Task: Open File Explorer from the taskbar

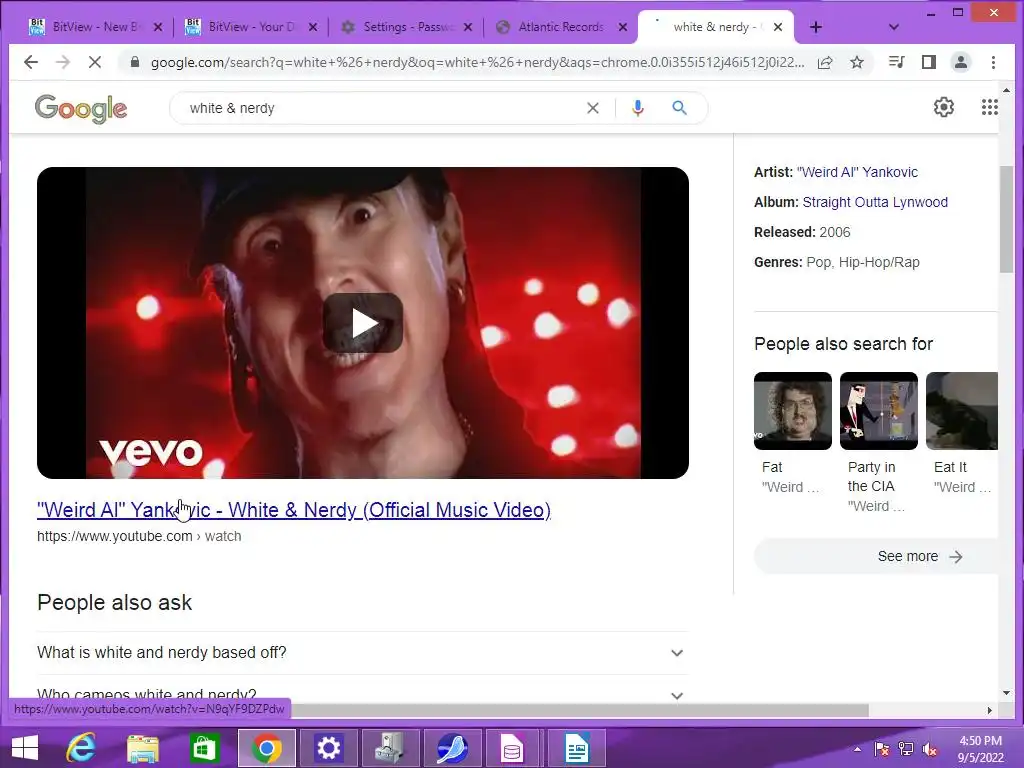Action: 142,748
